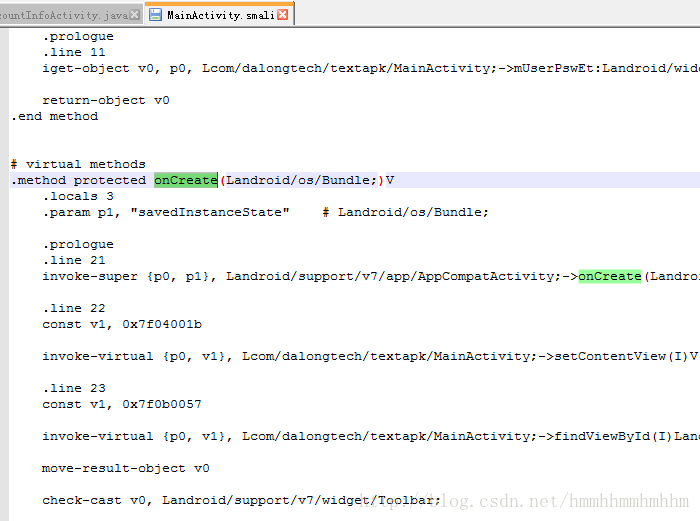Image resolution: width=700 pixels, height=521 pixels.
Task: Click the '# Landroid/os/Bundle;' comment
Action: (406, 213)
